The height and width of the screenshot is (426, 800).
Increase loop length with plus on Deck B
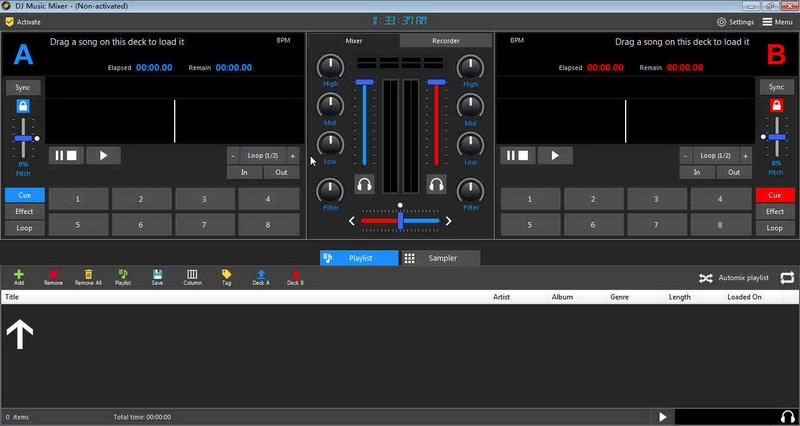pyautogui.click(x=745, y=156)
